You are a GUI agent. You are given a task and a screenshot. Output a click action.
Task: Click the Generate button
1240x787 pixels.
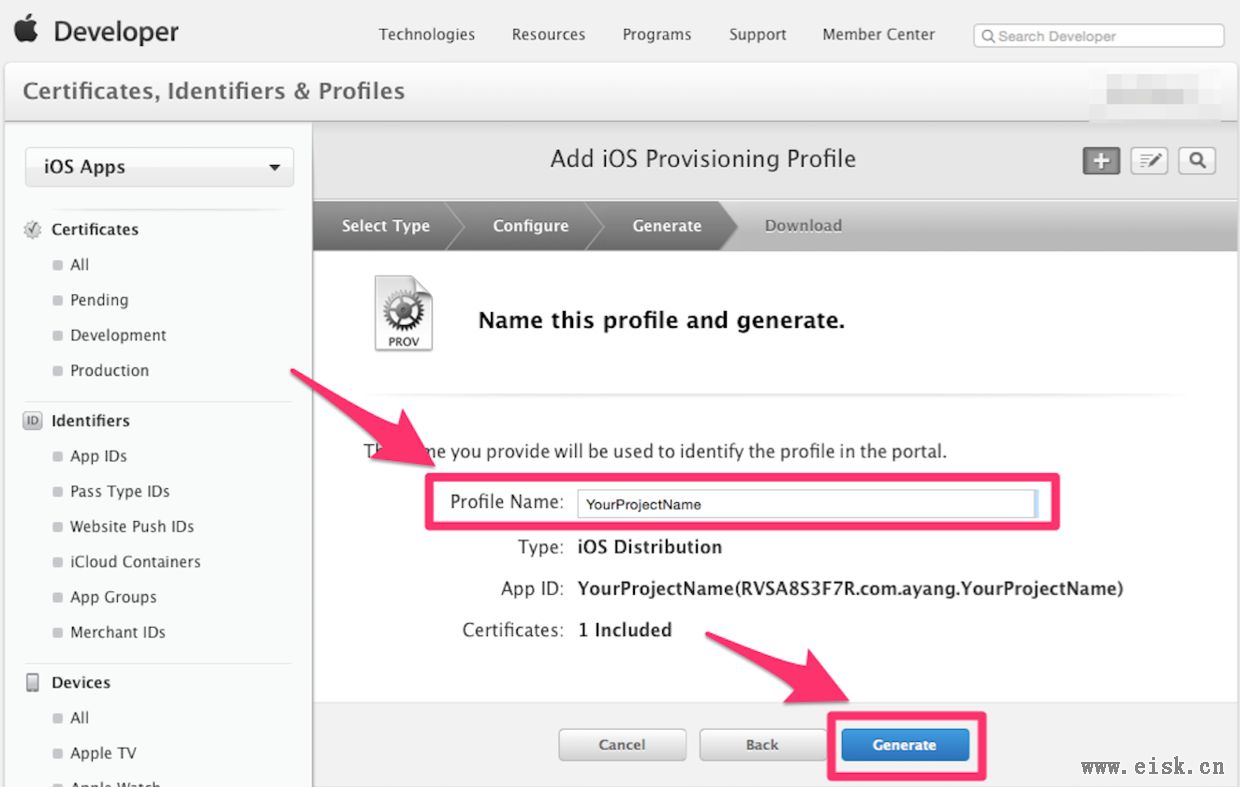click(x=905, y=745)
